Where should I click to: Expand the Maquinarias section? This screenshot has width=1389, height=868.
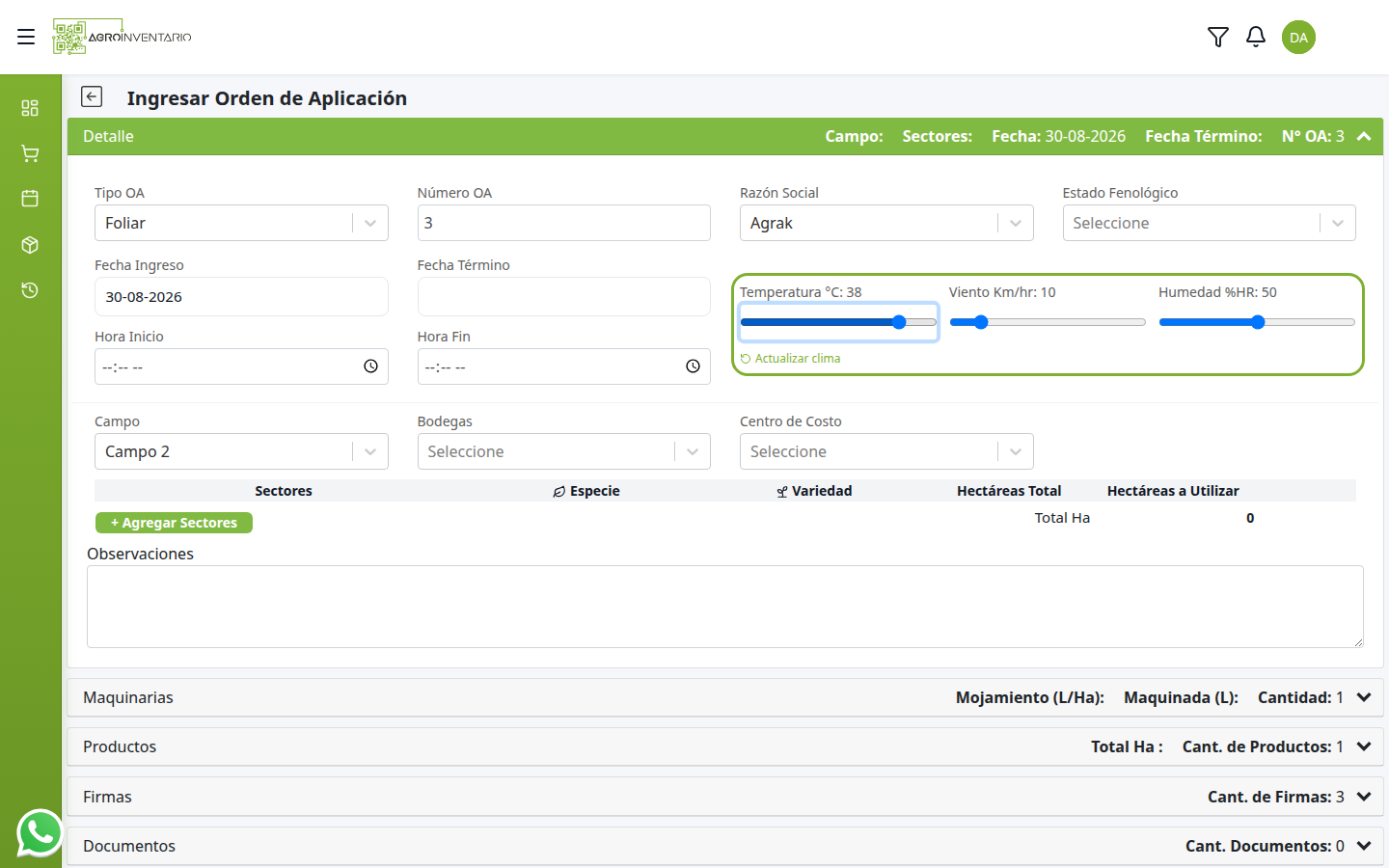pos(725,697)
